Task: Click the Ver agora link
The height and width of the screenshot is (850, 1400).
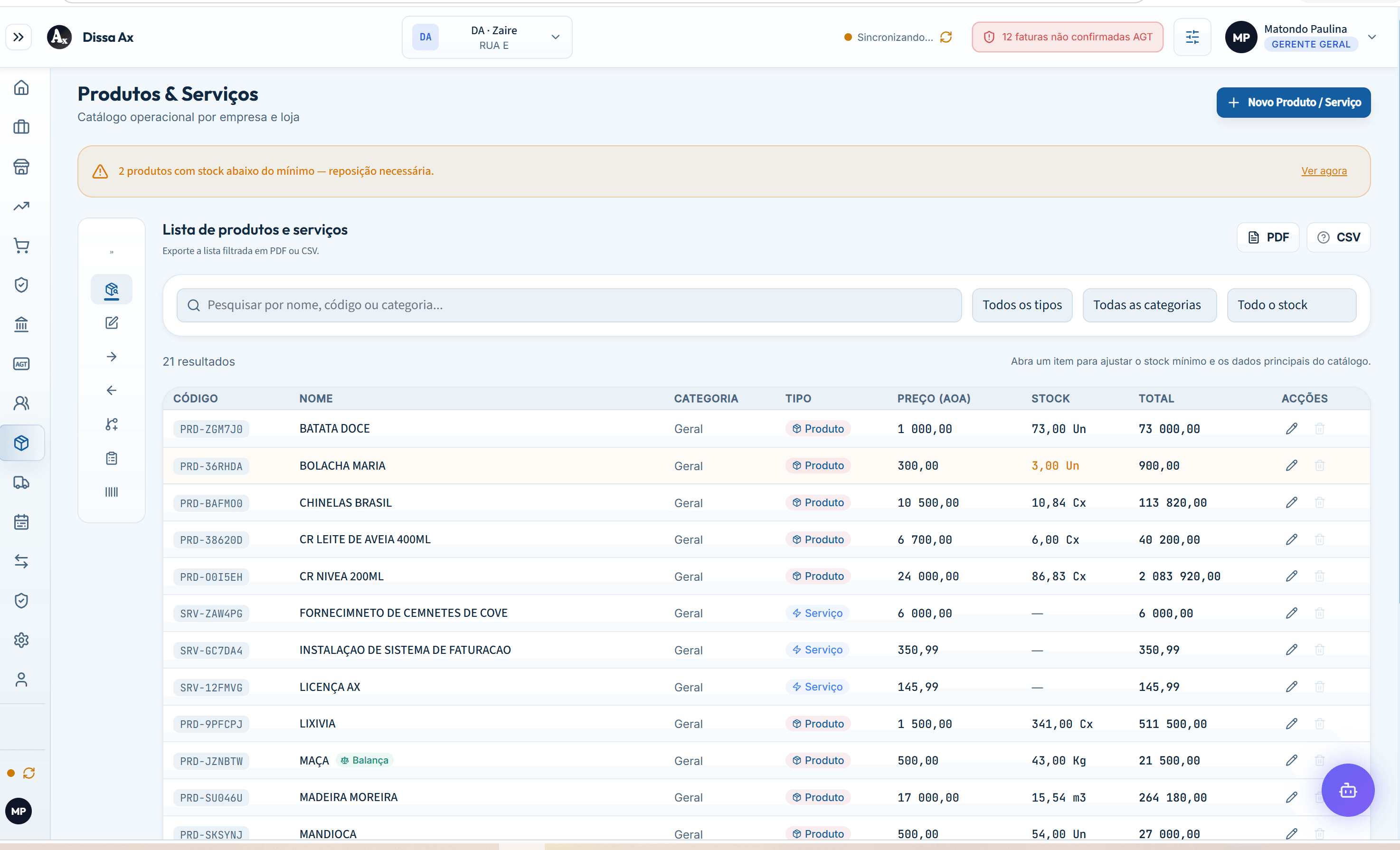Action: [1324, 170]
